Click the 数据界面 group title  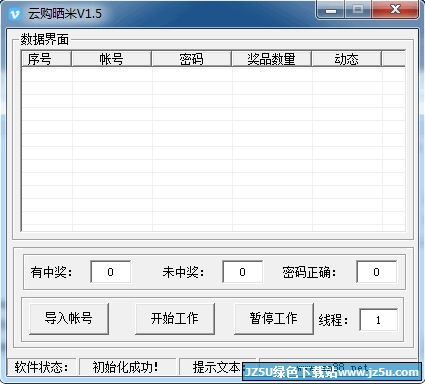click(x=45, y=39)
